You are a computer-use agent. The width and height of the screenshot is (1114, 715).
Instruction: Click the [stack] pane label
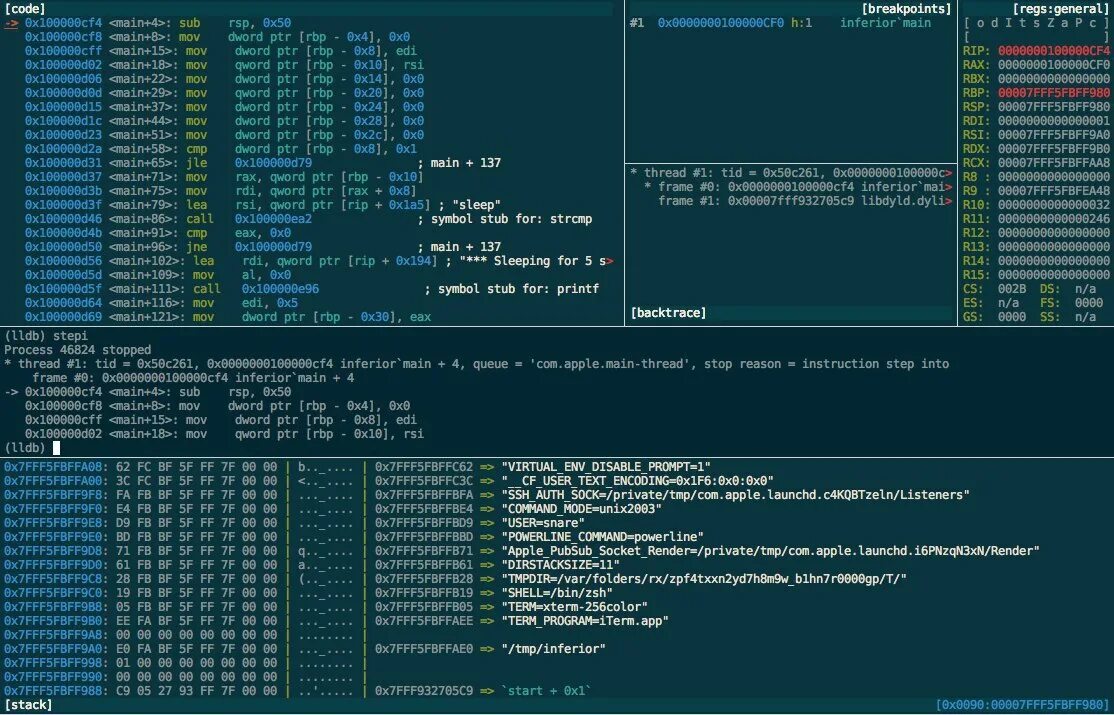coord(28,705)
